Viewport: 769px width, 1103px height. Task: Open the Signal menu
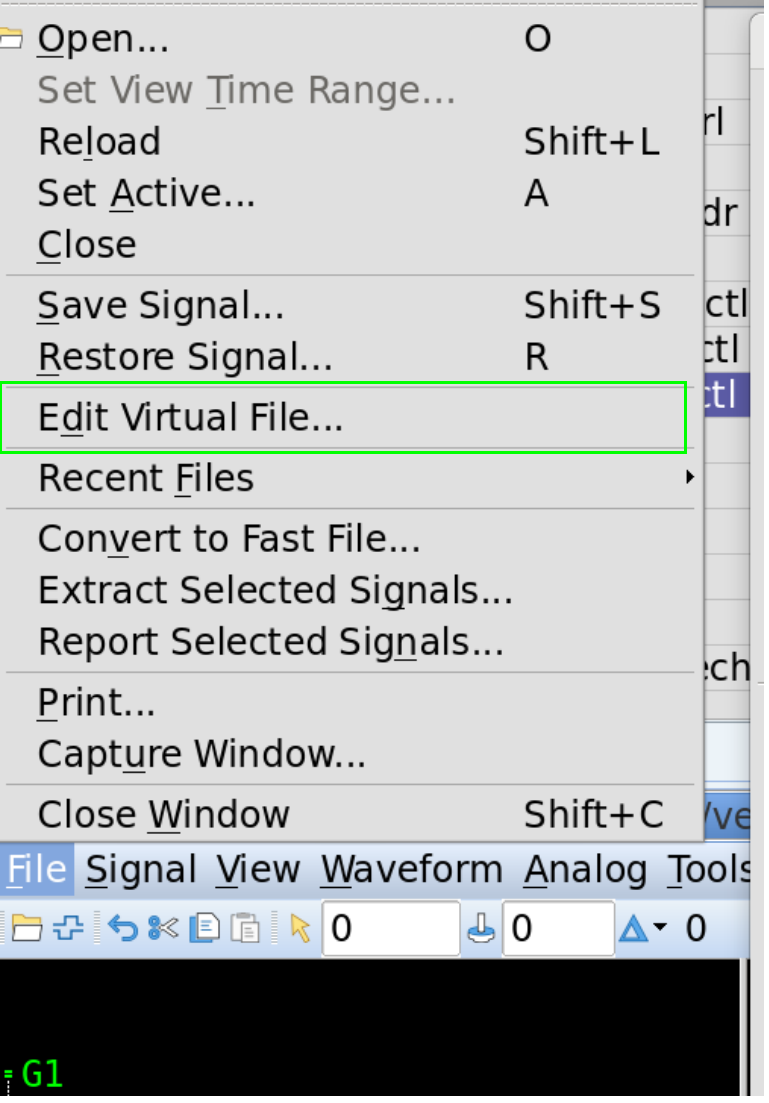point(140,870)
